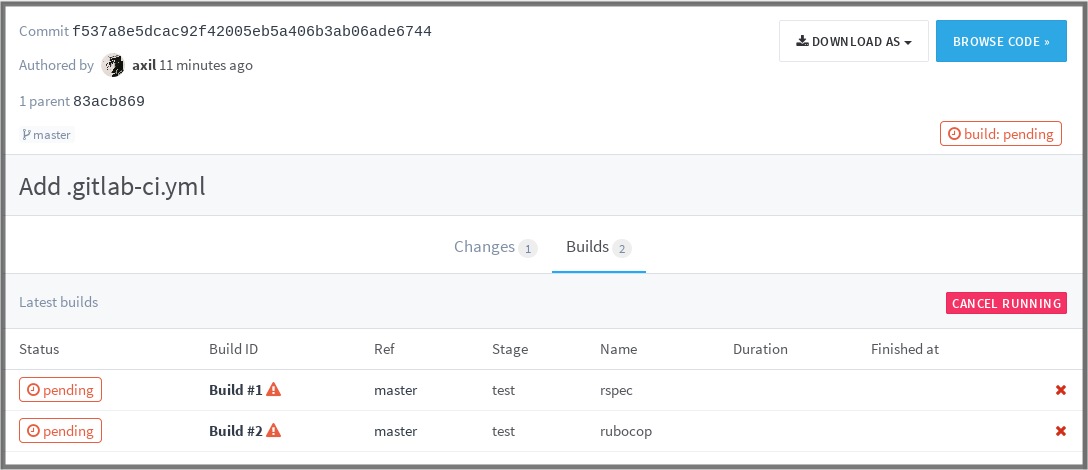Open the Download As dropdown

coord(854,42)
